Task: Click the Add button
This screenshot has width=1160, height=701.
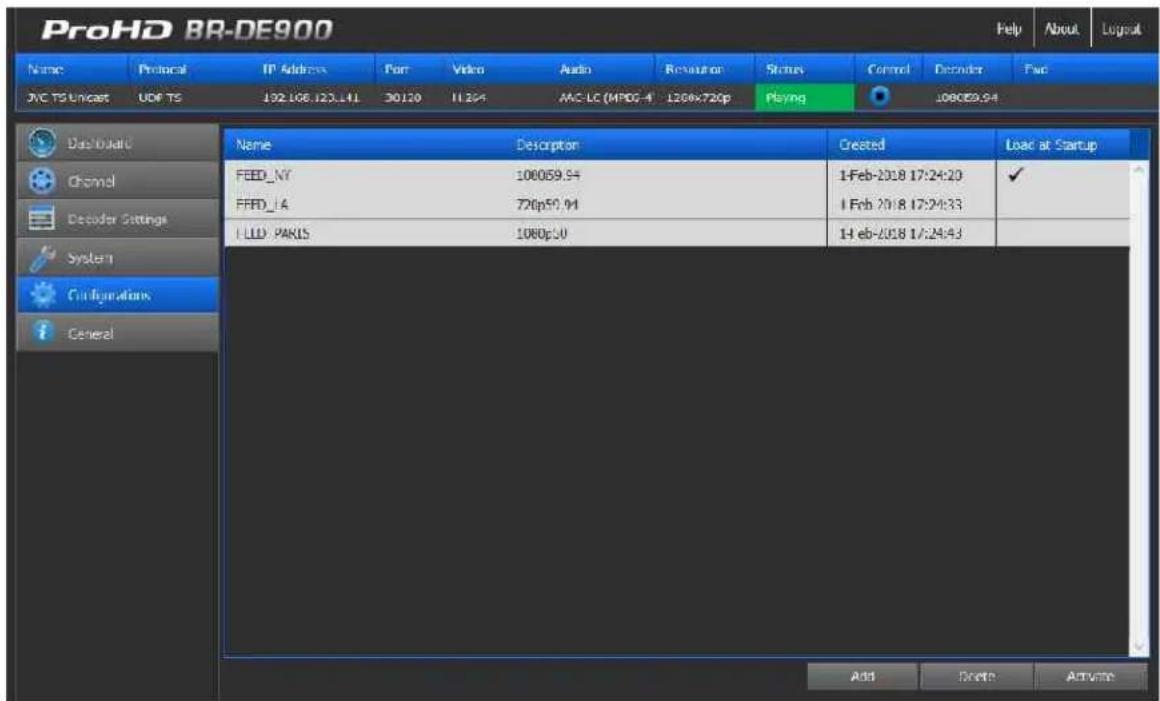Action: click(862, 676)
